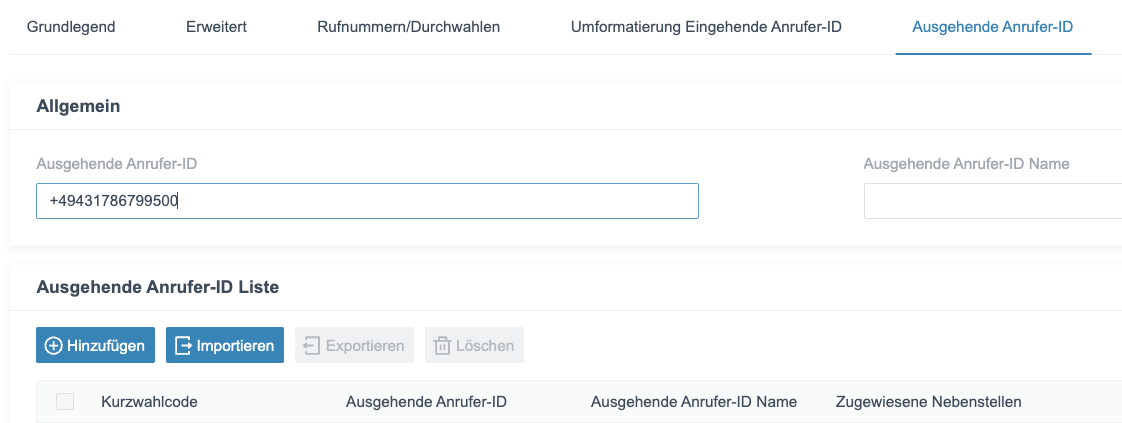Open the Umformatierung Eingehende Anrufer-ID tab
The image size is (1122, 423).
coord(706,27)
